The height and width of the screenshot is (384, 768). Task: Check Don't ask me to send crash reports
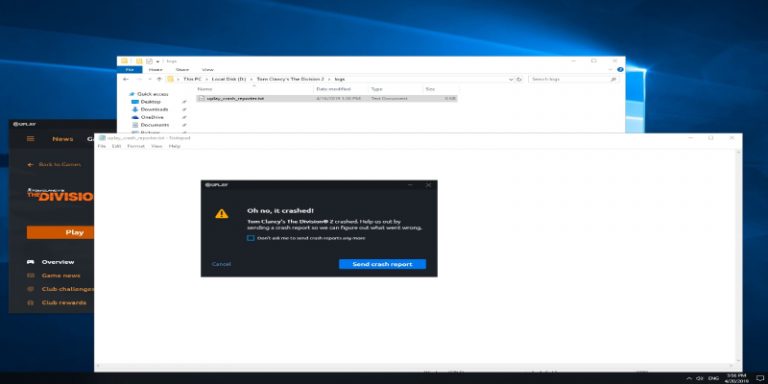(x=251, y=238)
